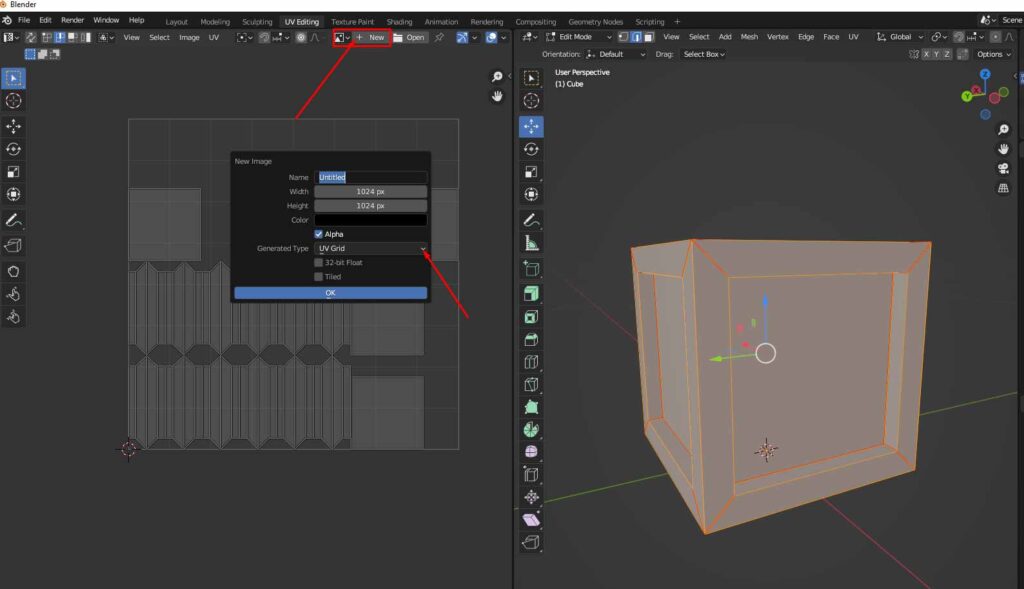Click Open image button
This screenshot has height=589, width=1024.
409,37
